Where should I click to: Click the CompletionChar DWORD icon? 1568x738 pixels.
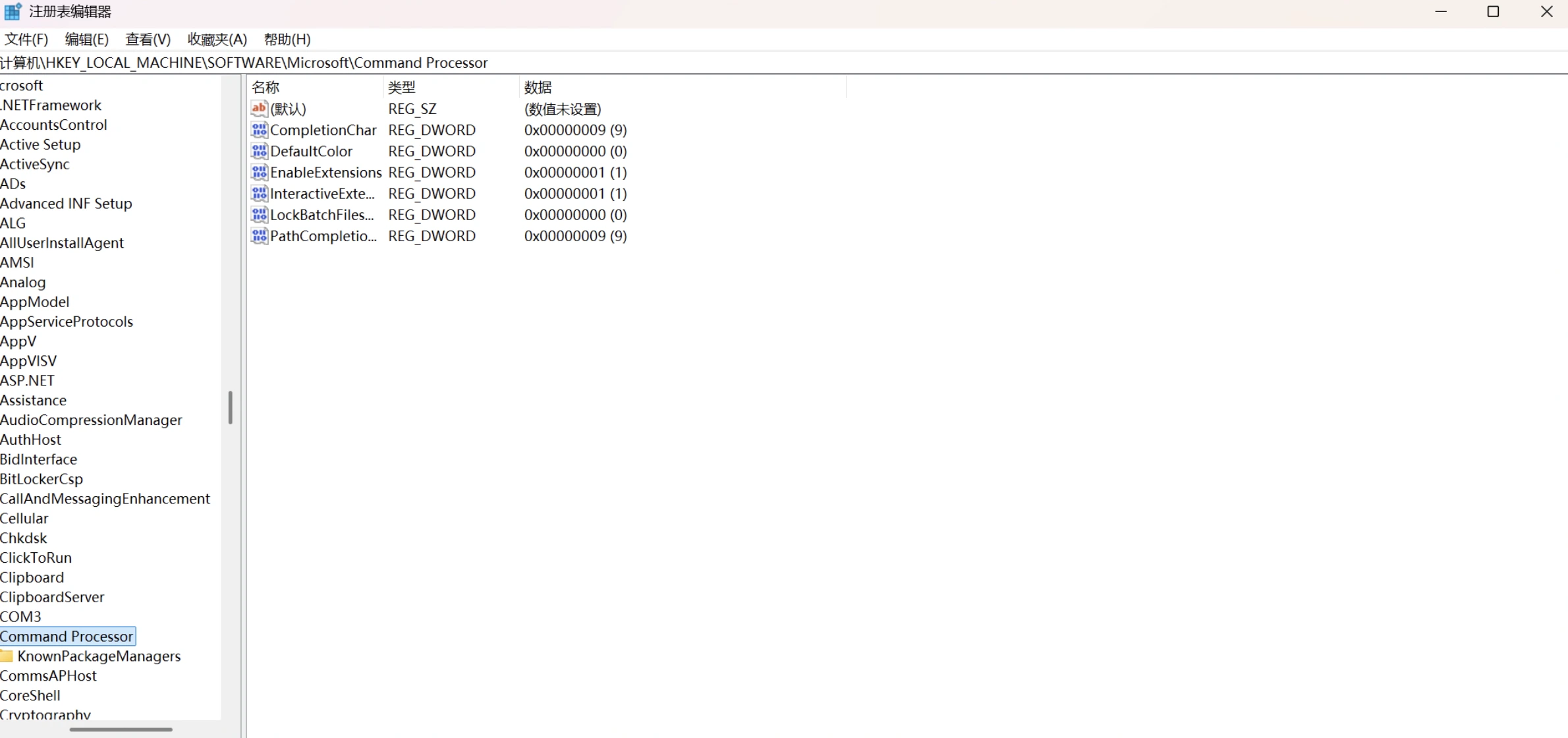click(259, 130)
